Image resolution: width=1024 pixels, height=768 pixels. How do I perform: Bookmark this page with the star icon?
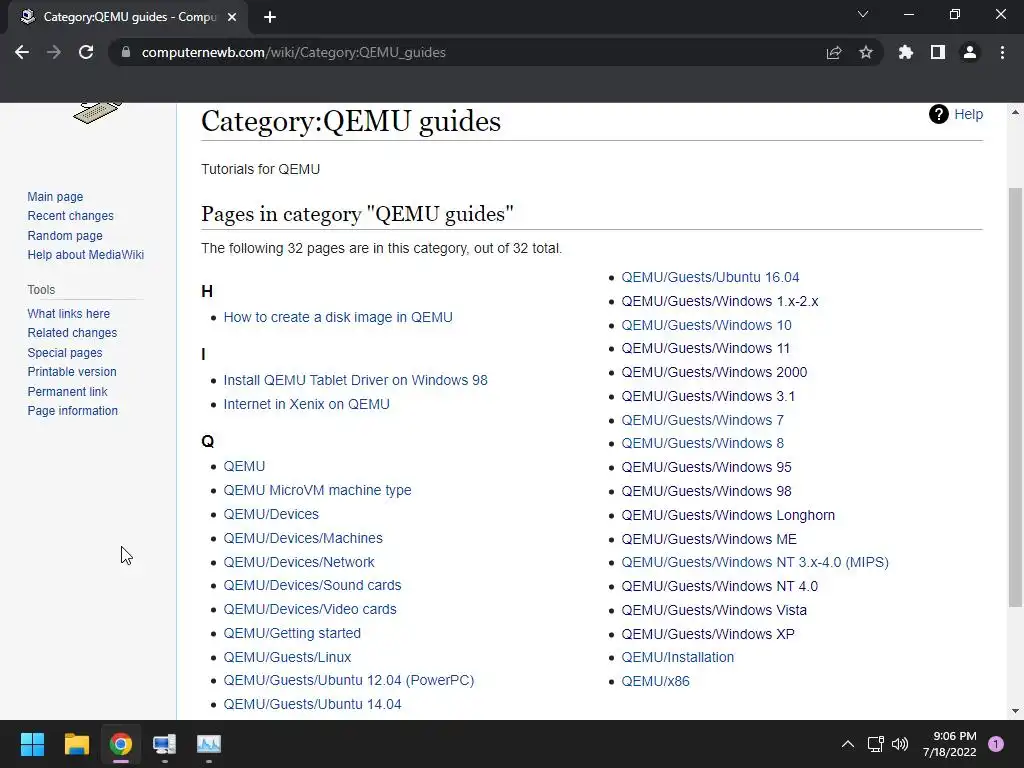[865, 52]
